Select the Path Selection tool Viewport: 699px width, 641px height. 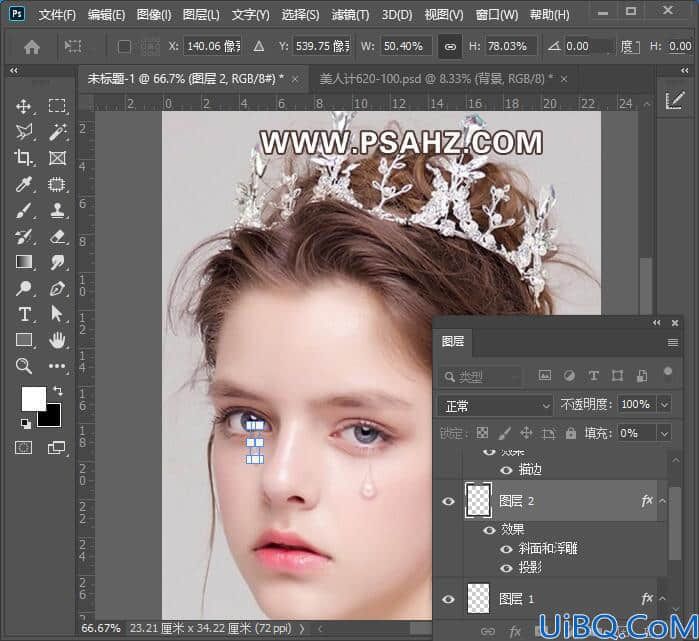click(x=57, y=314)
